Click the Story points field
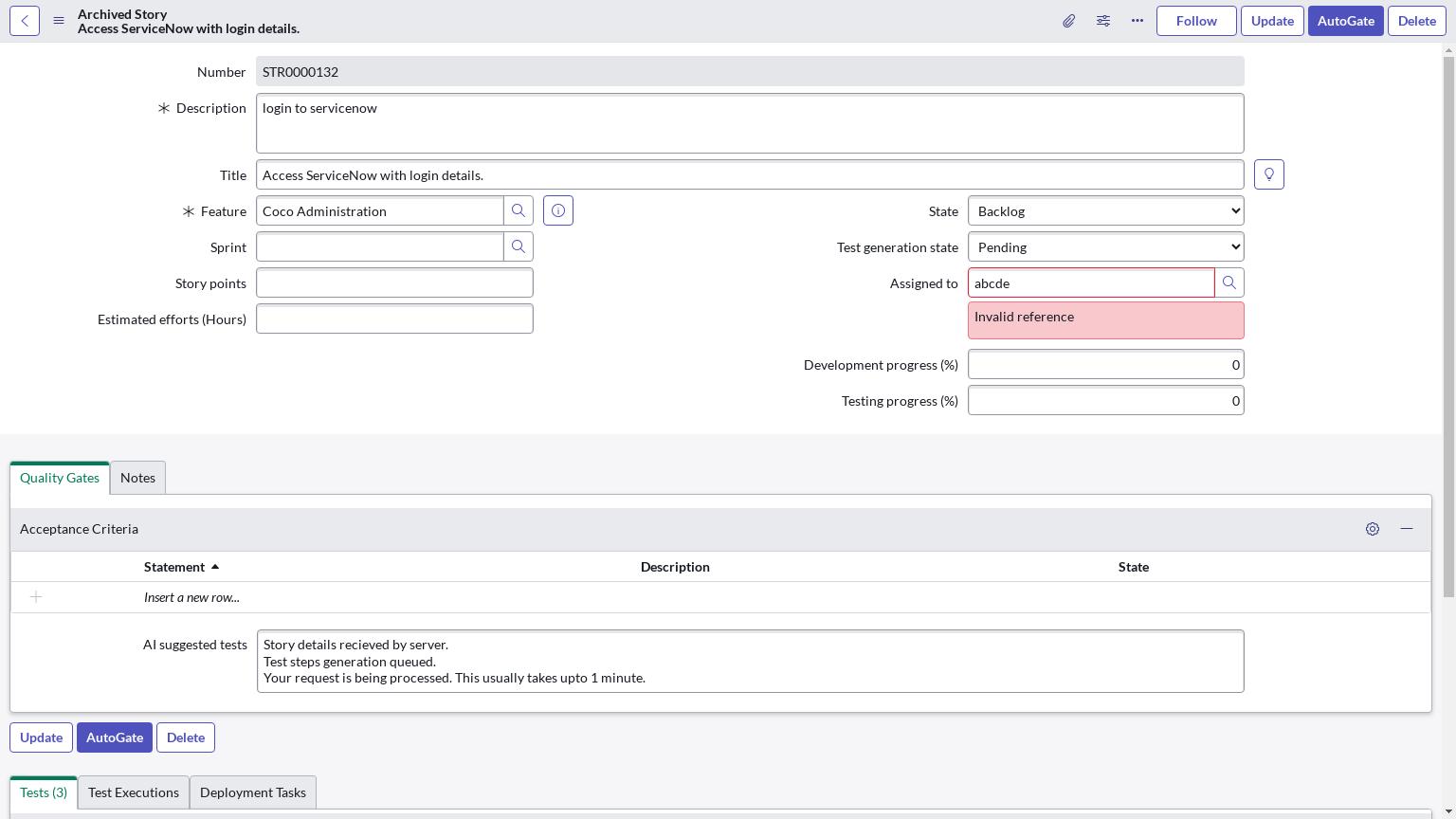 point(394,282)
